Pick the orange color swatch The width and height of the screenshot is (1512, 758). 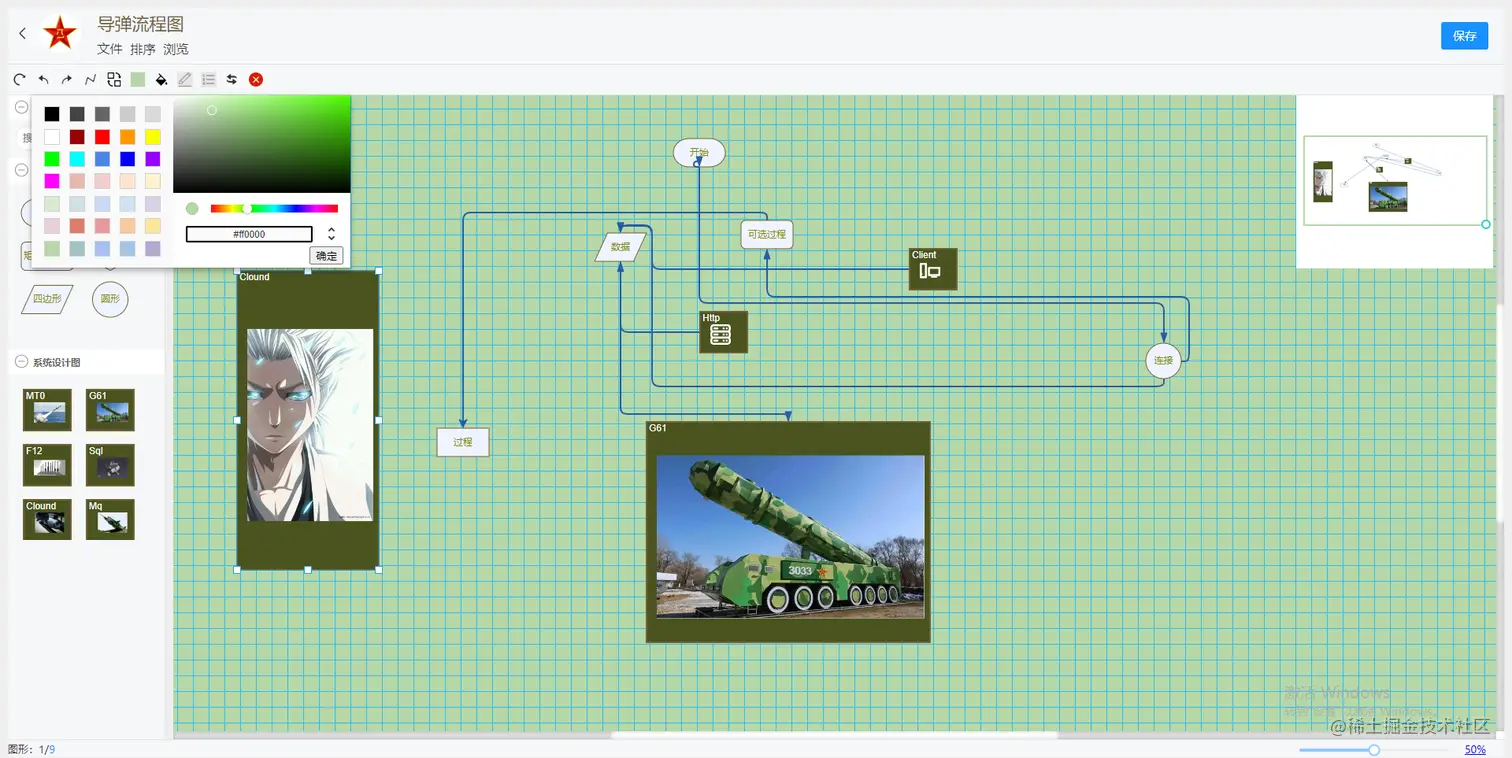tap(127, 136)
